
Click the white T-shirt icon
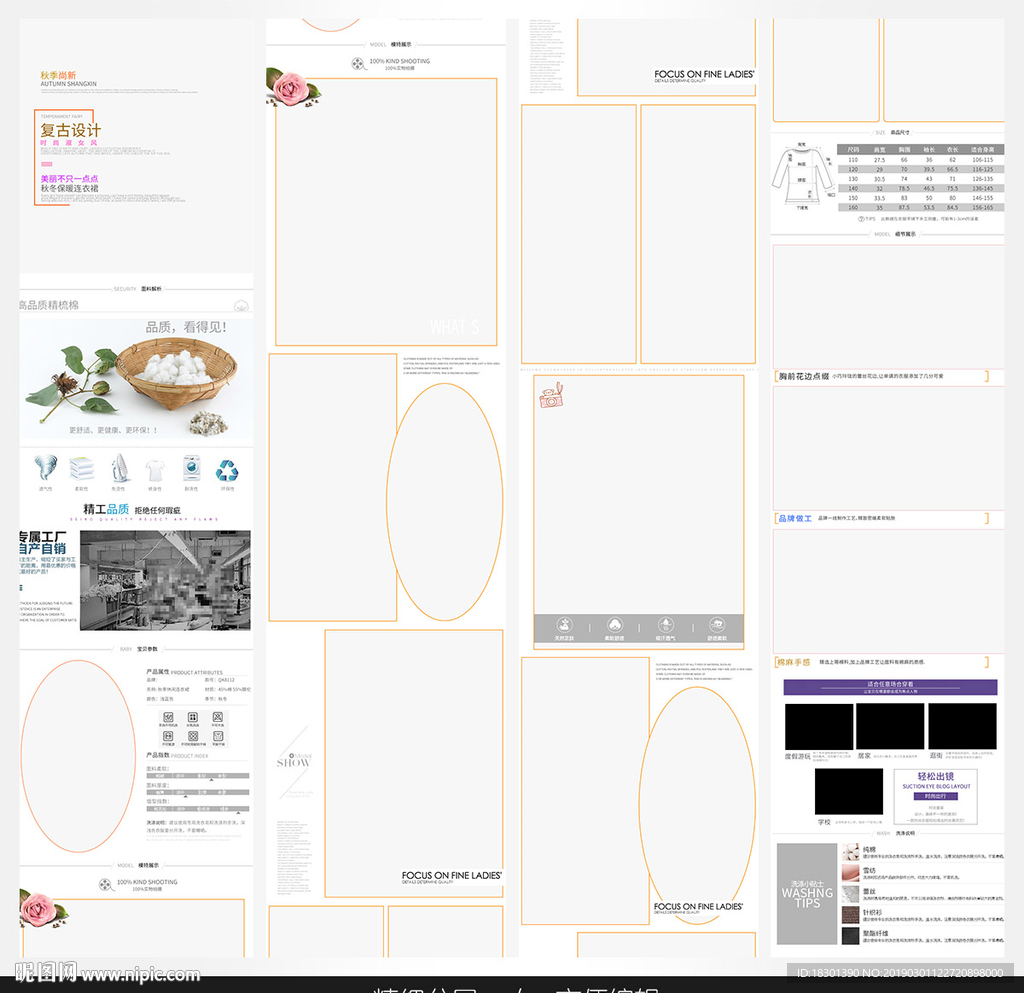coord(155,469)
